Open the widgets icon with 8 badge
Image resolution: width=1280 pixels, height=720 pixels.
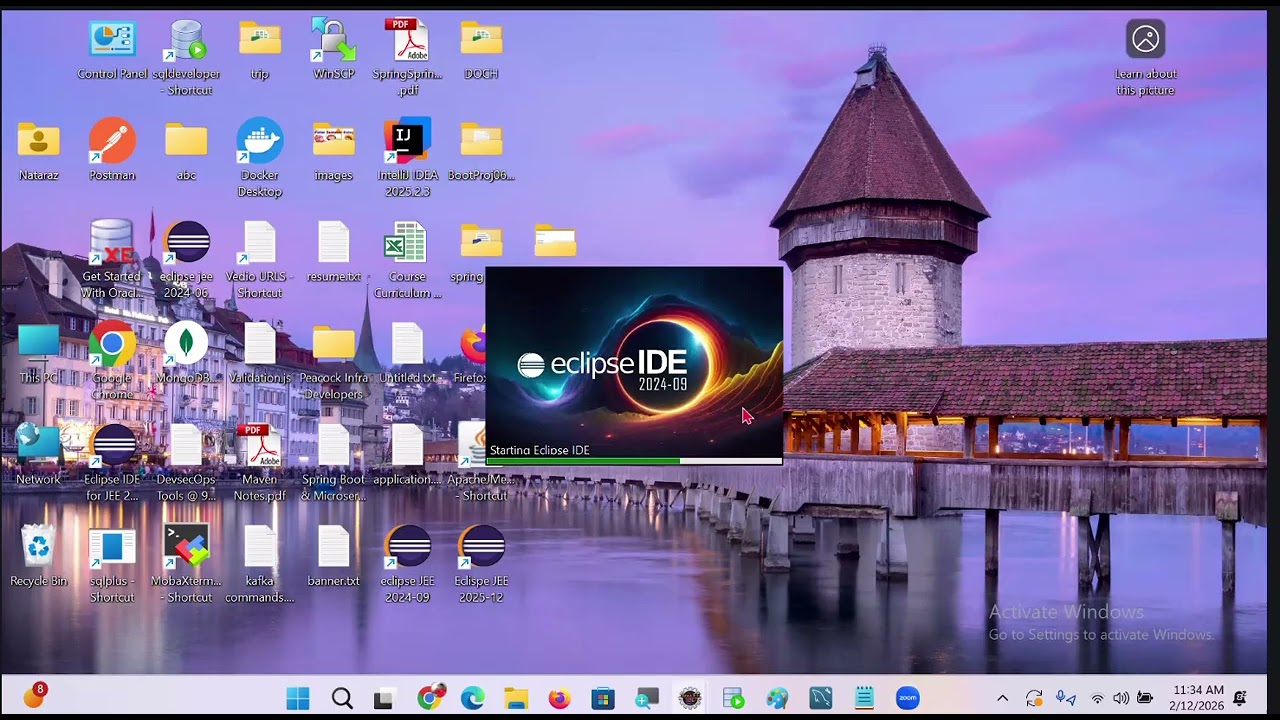[34, 696]
